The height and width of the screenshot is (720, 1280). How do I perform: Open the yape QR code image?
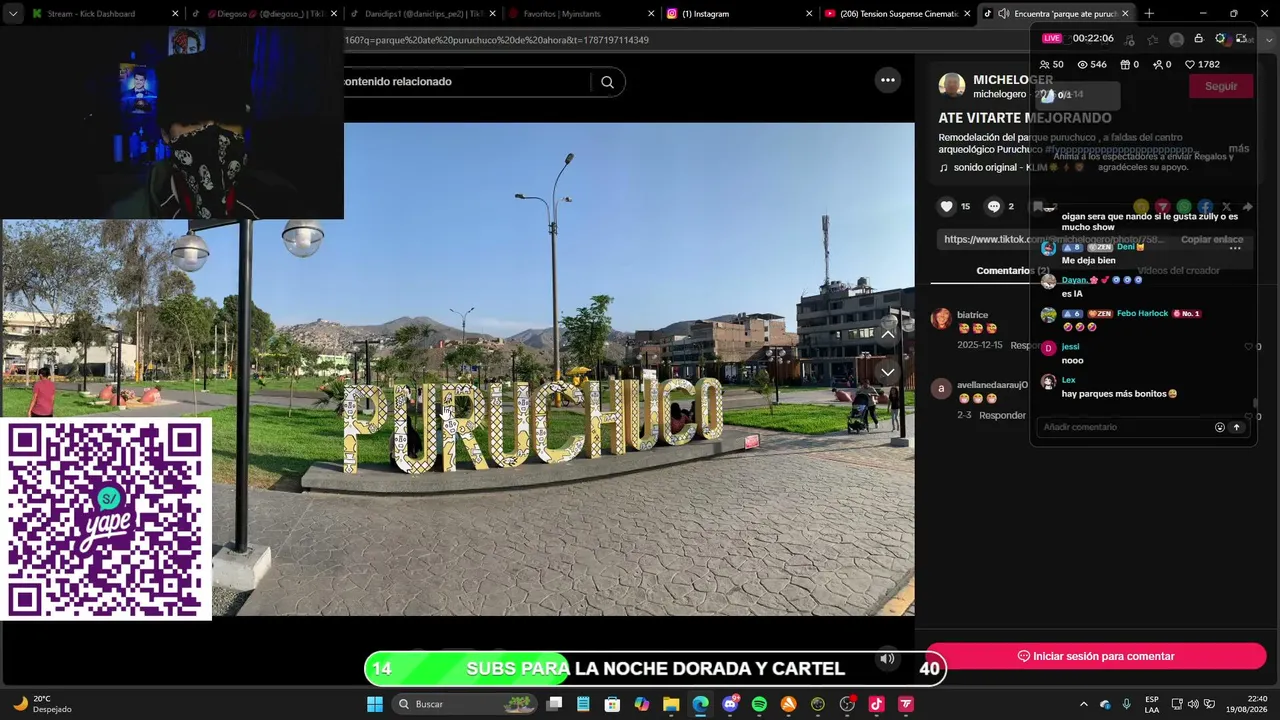[x=106, y=519]
